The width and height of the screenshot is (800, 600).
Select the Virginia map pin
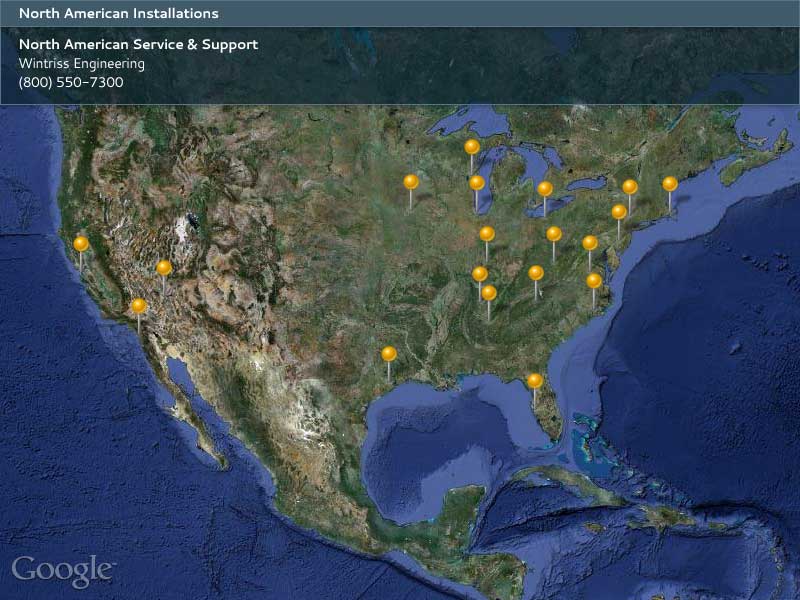click(590, 243)
